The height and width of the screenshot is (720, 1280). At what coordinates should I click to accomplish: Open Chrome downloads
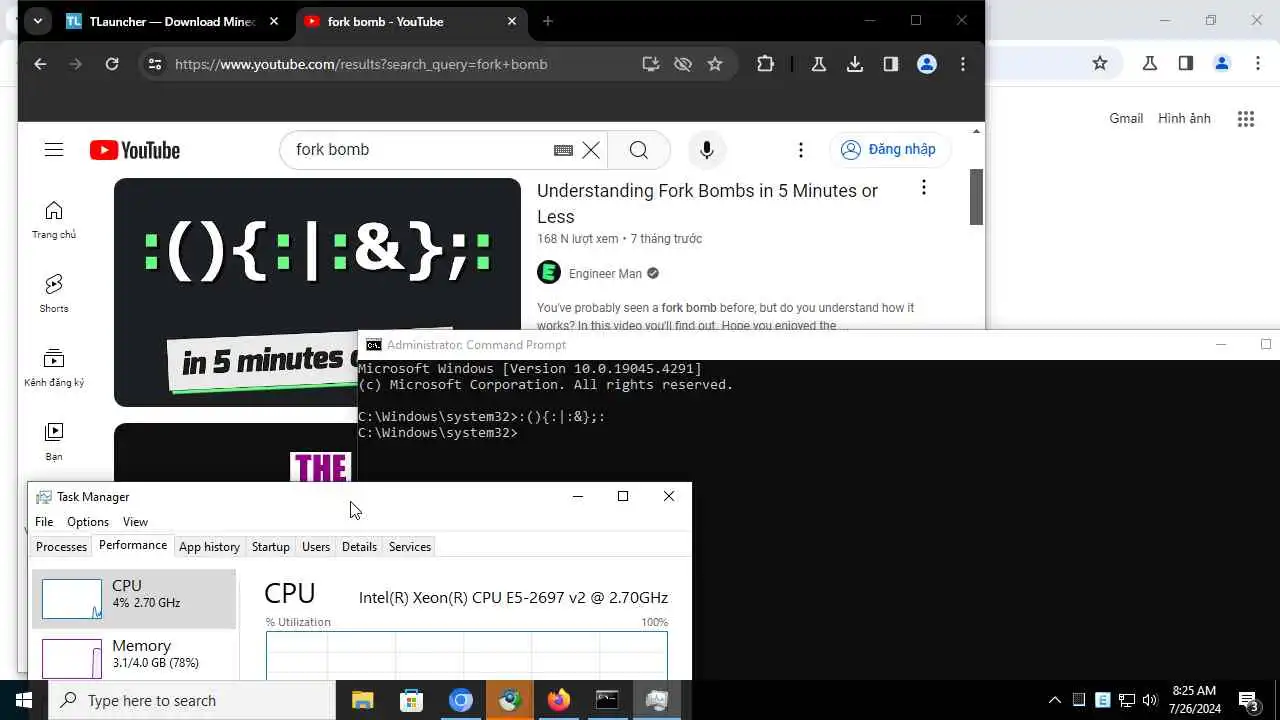coord(855,64)
